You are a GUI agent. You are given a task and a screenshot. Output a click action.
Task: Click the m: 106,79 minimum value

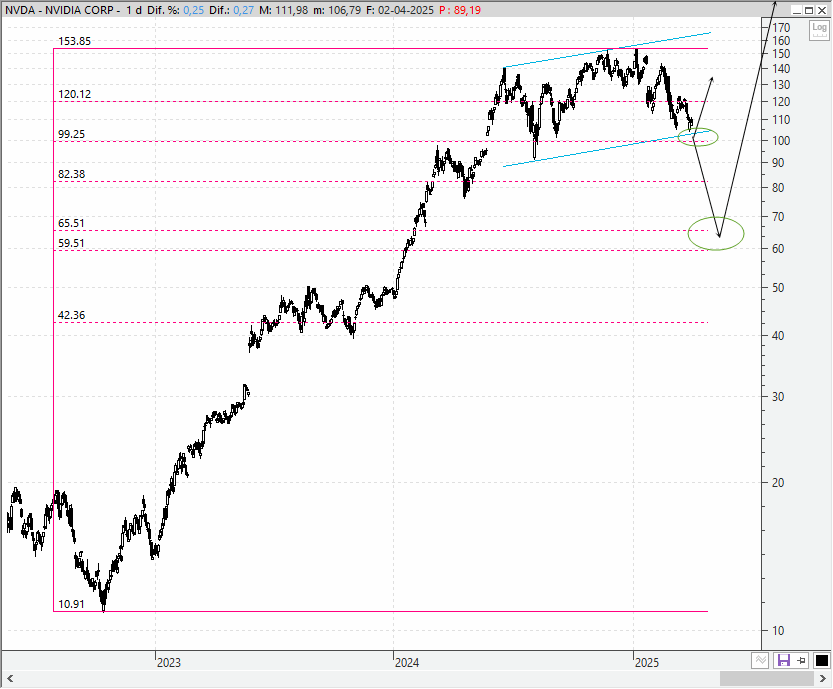coord(337,10)
